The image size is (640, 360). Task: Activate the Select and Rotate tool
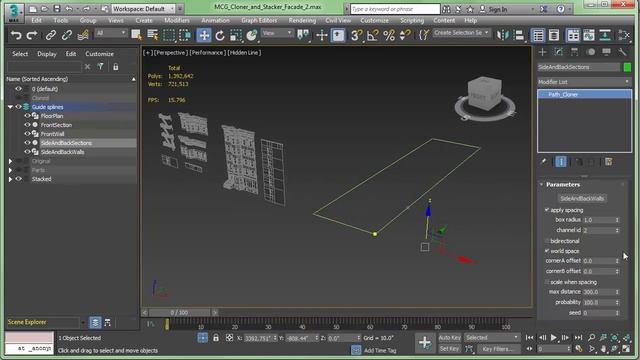point(220,36)
